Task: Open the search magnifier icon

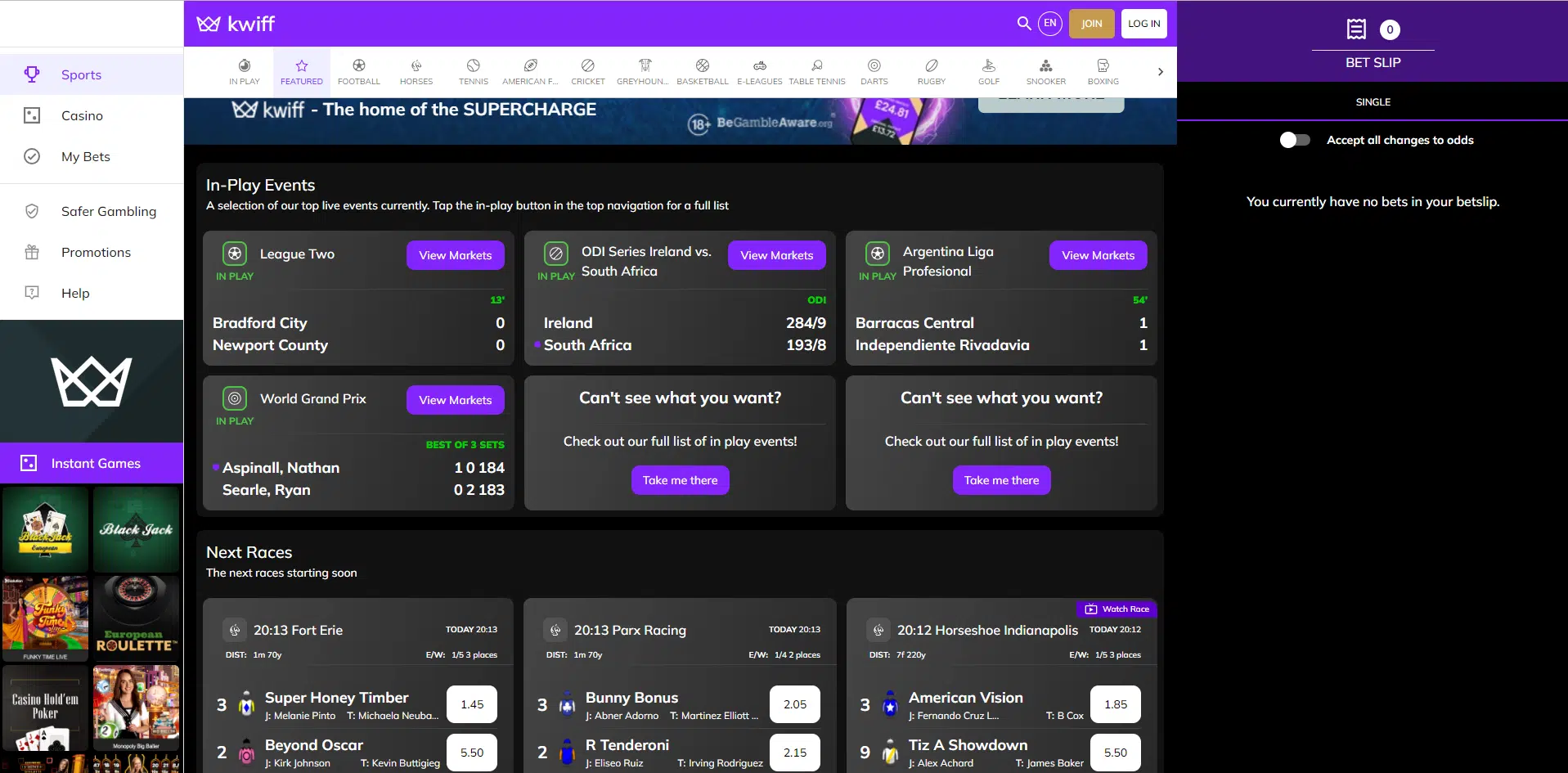Action: pos(1023,24)
